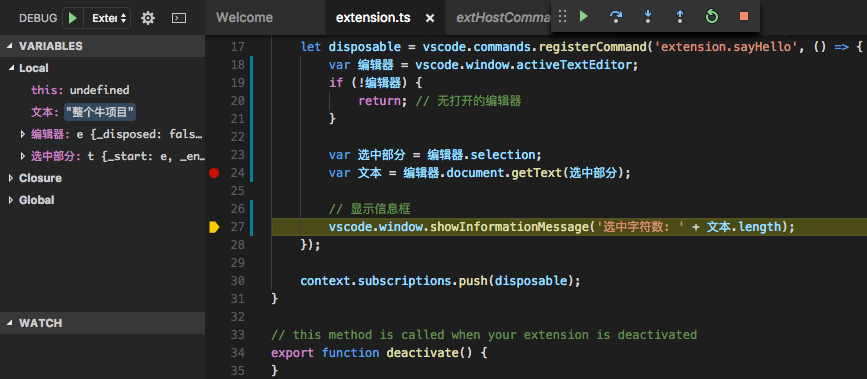
Task: Click the 'return' keyword on line 20
Action: [379, 101]
